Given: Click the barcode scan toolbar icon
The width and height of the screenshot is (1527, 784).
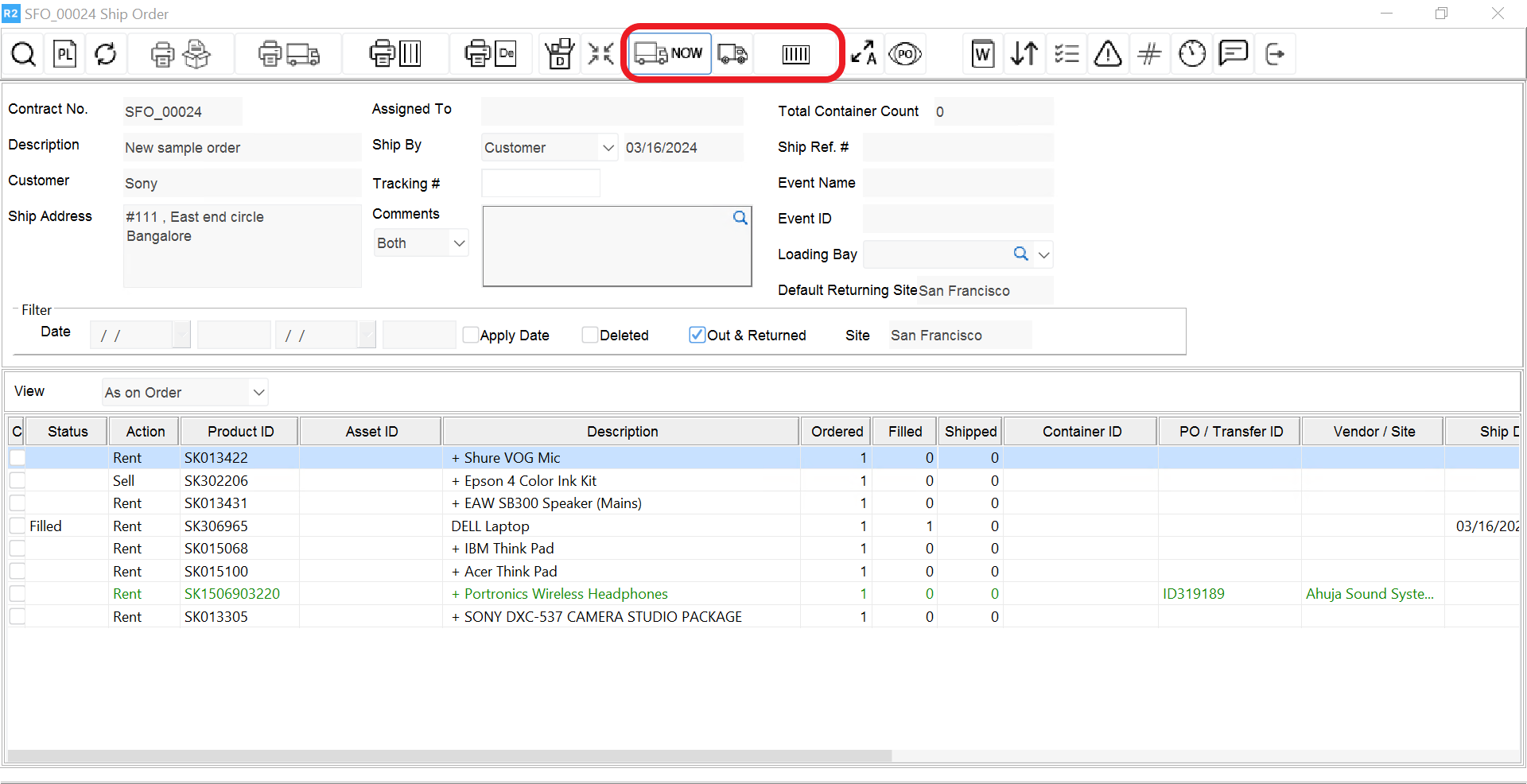Looking at the screenshot, I should click(x=795, y=54).
